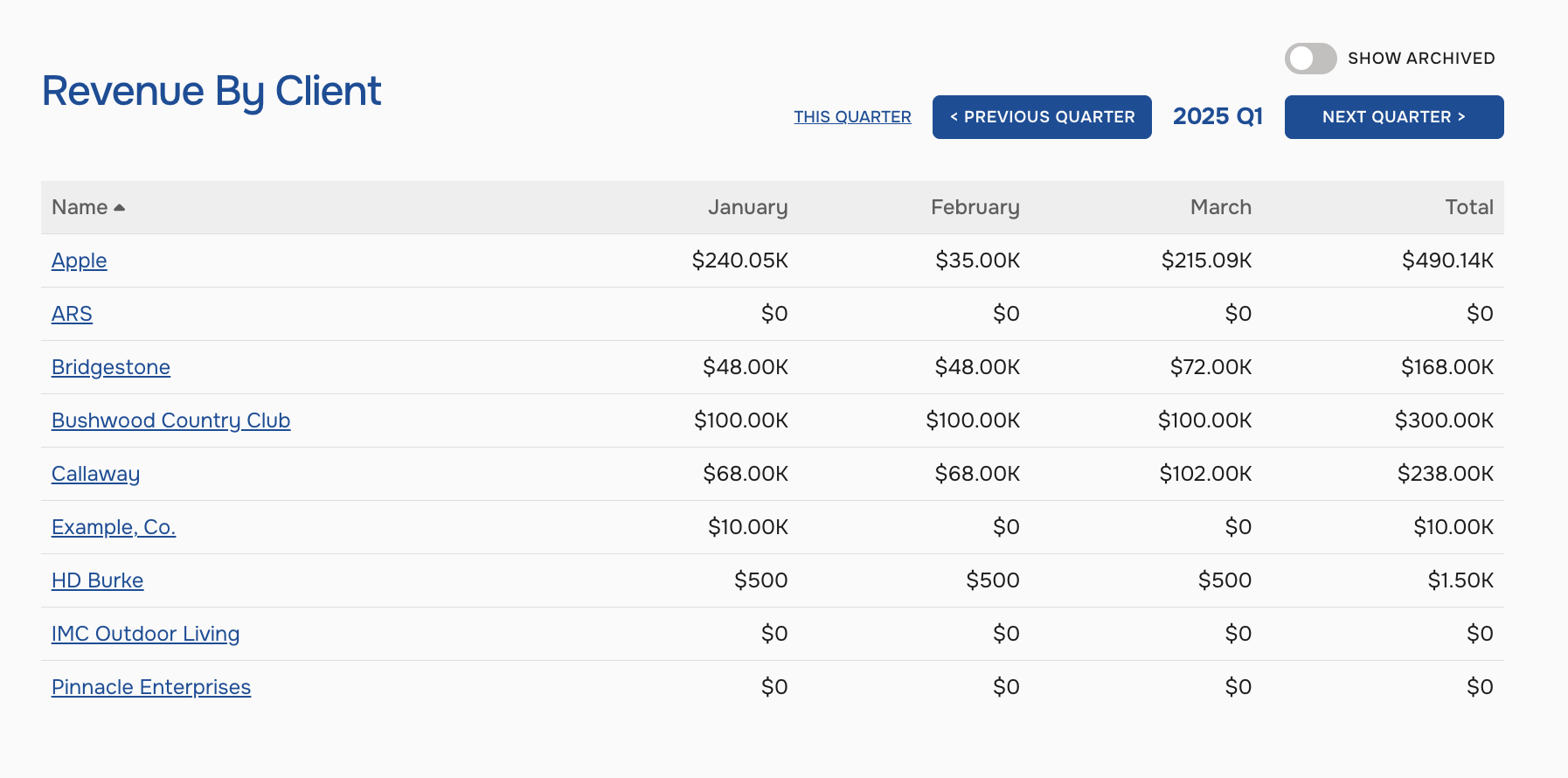Open the Example, Co. client link
Viewport: 1568px width, 778px height.
114,527
